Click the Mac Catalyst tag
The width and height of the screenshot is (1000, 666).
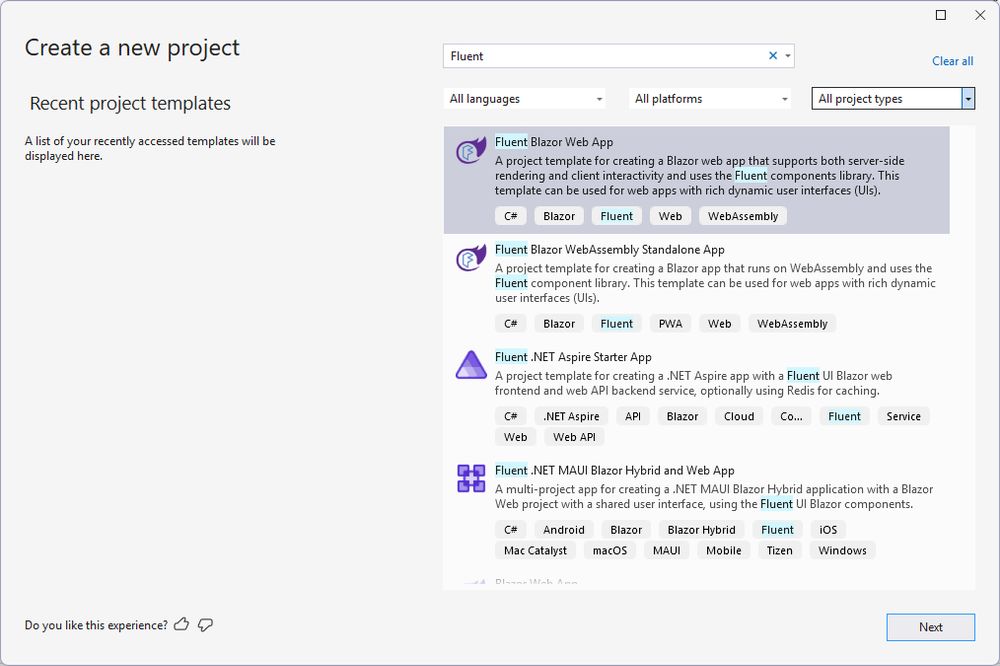pyautogui.click(x=535, y=551)
